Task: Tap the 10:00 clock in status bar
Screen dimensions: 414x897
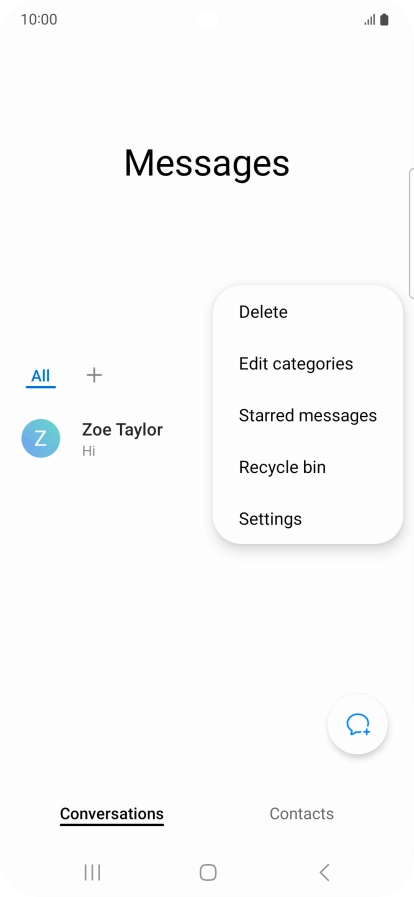Action: (x=39, y=19)
